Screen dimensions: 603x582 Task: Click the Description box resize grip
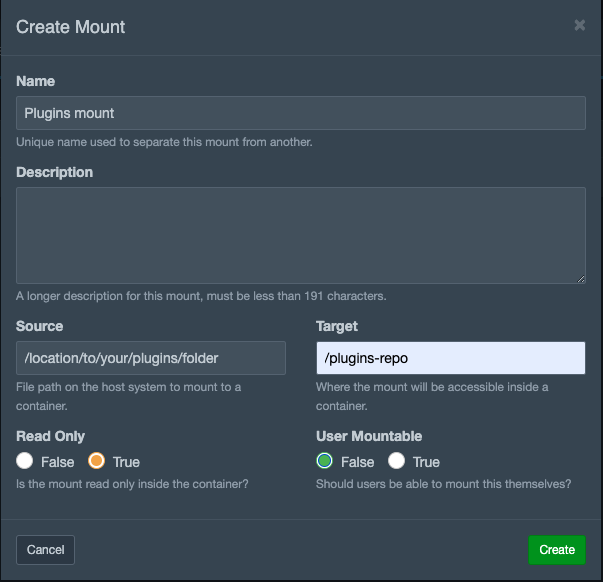[x=581, y=279]
